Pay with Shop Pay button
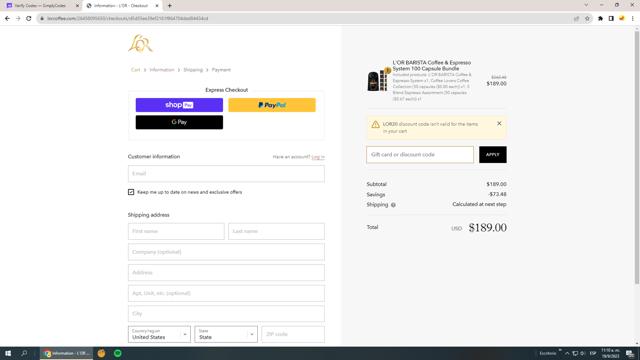Viewport: 640px width, 360px height. (179, 105)
